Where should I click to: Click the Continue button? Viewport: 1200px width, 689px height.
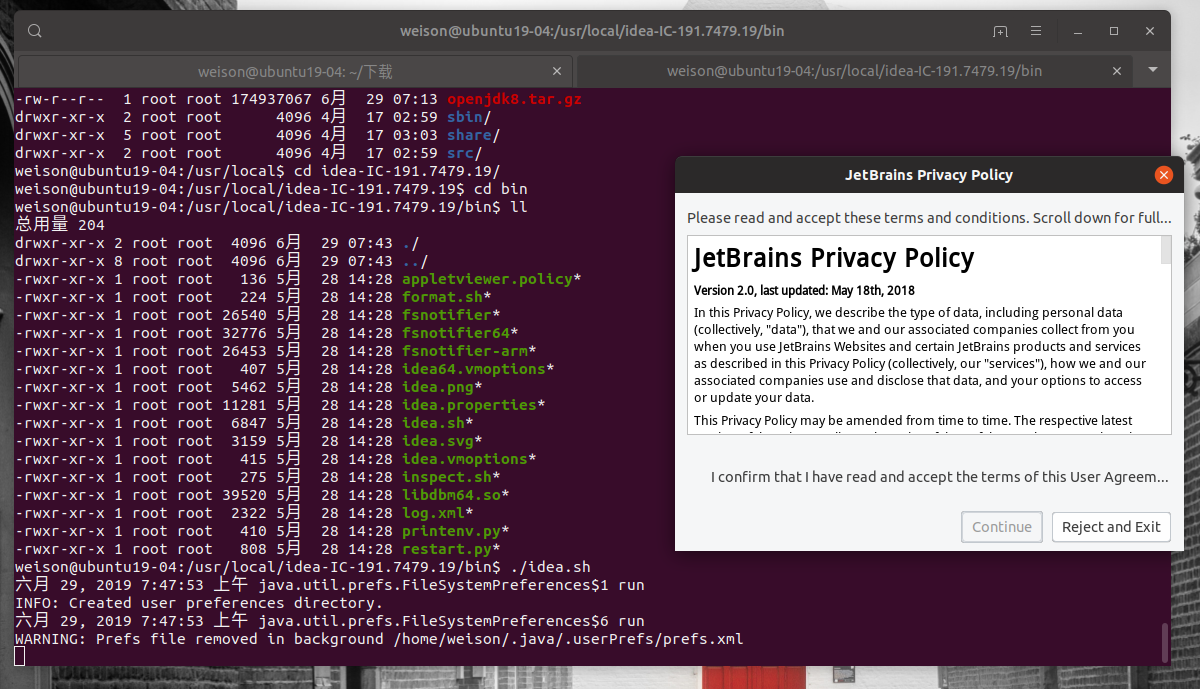coord(1001,527)
